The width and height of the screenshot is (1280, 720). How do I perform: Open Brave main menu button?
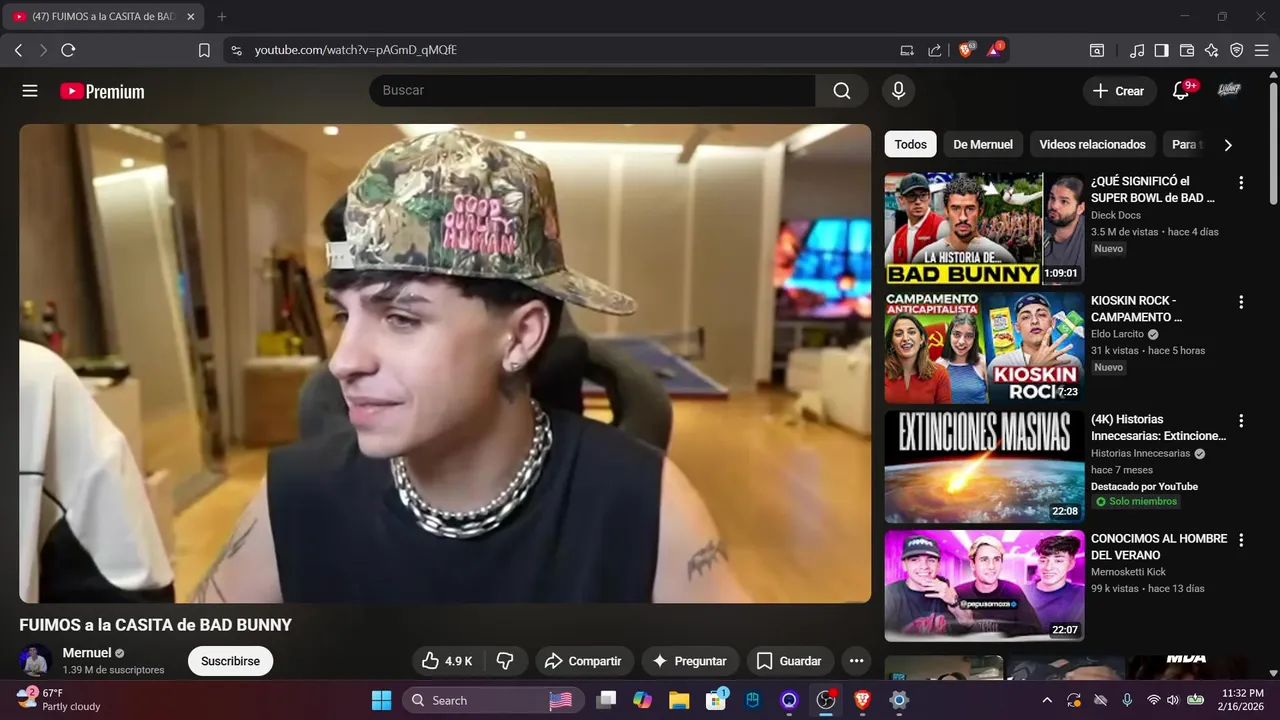1262,50
